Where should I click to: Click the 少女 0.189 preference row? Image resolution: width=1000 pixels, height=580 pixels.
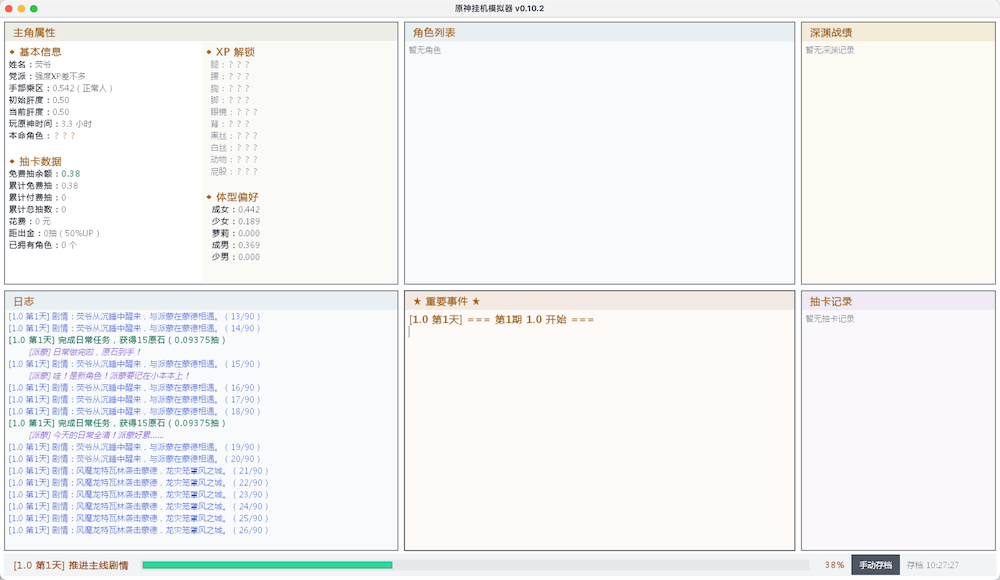pos(235,221)
